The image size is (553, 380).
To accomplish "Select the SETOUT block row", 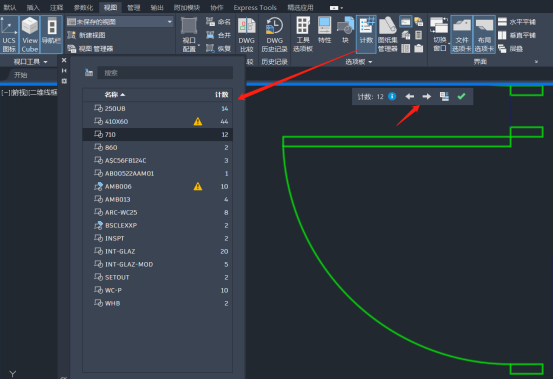I will point(157,277).
